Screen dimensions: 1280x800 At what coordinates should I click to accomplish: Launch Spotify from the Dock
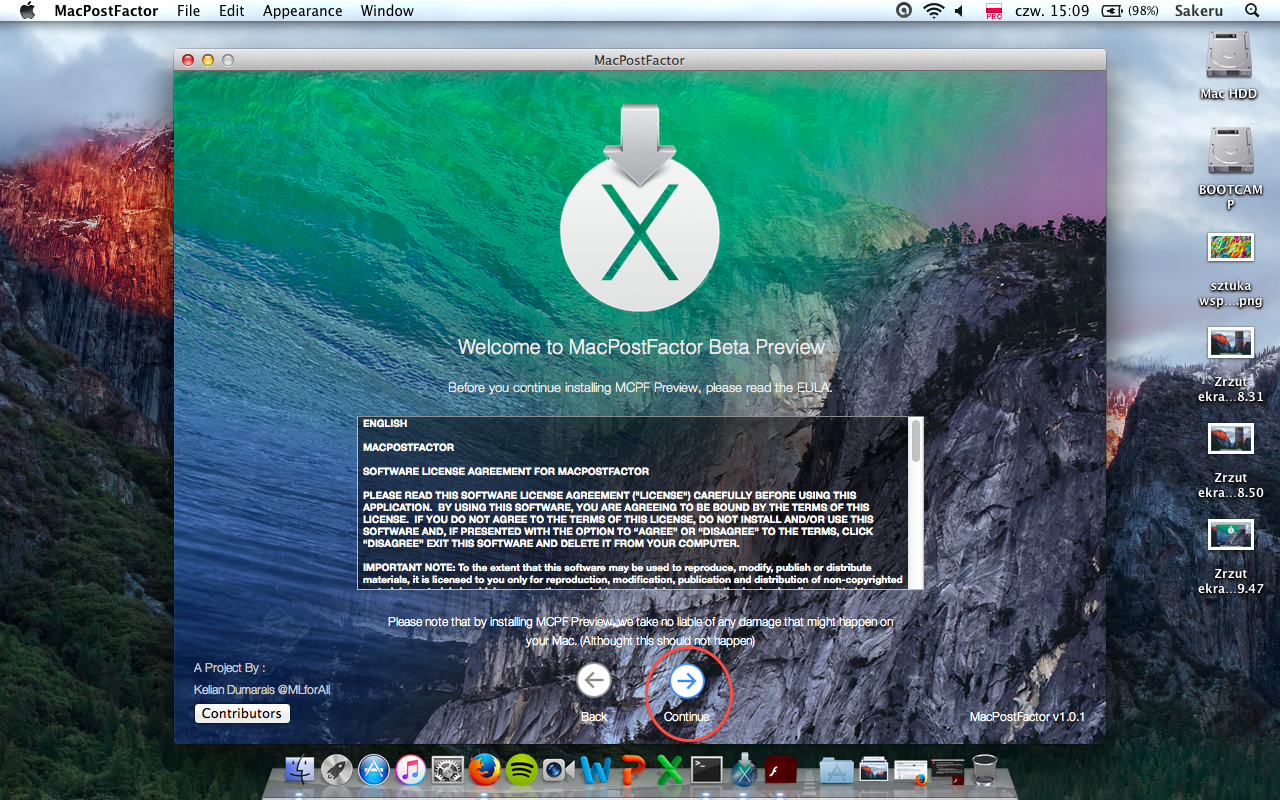(522, 770)
